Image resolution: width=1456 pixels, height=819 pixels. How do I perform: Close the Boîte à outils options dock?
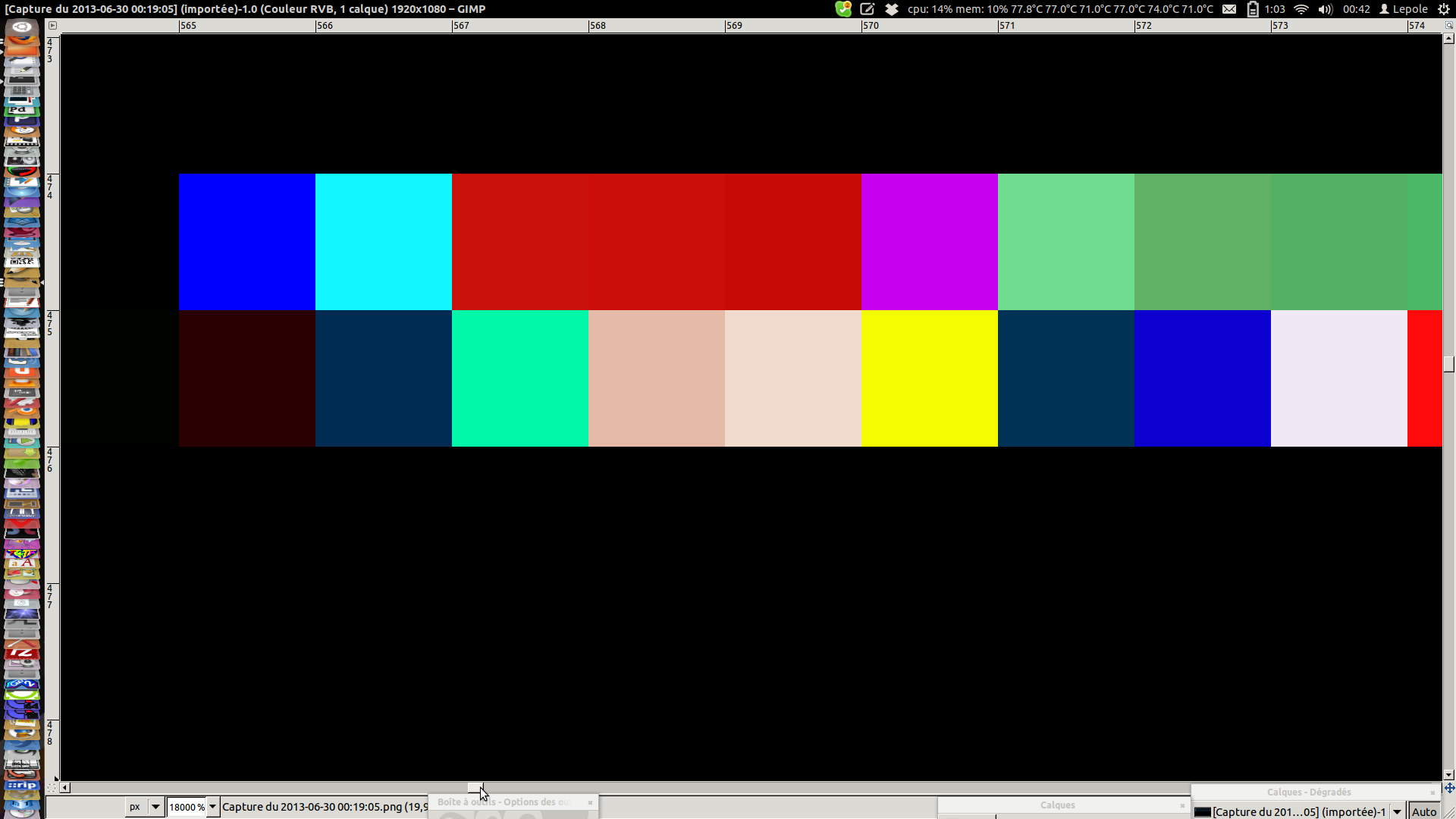pyautogui.click(x=590, y=802)
